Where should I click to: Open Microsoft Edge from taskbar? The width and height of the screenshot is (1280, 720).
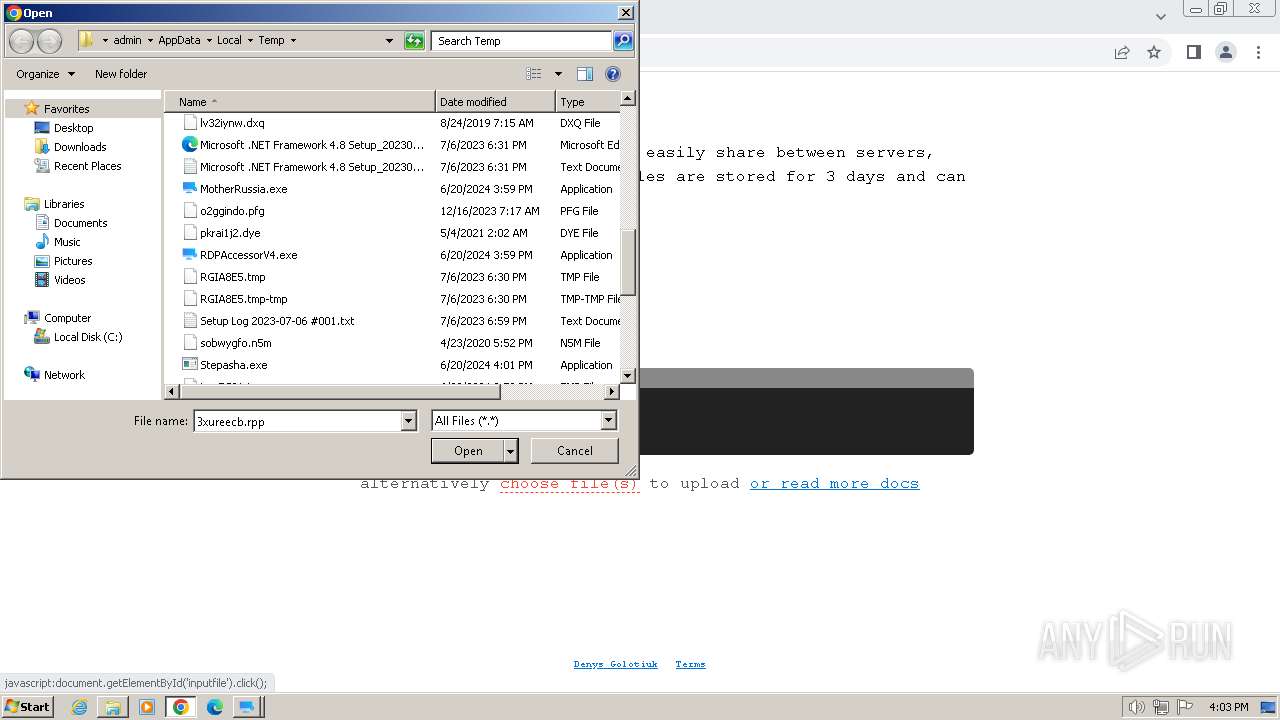[214, 707]
